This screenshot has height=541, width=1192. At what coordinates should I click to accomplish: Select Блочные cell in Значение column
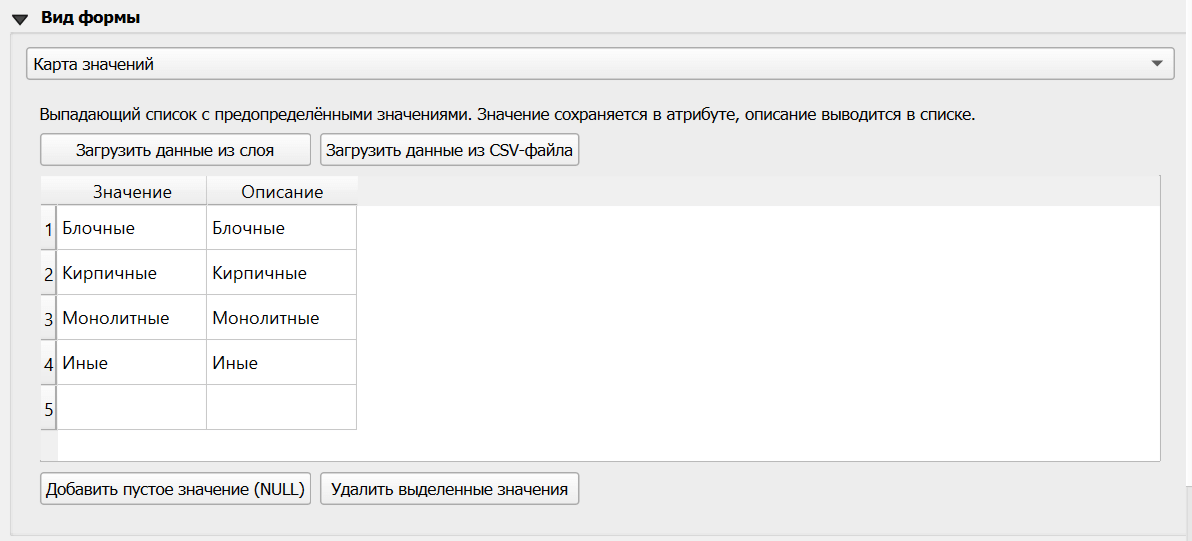[132, 228]
